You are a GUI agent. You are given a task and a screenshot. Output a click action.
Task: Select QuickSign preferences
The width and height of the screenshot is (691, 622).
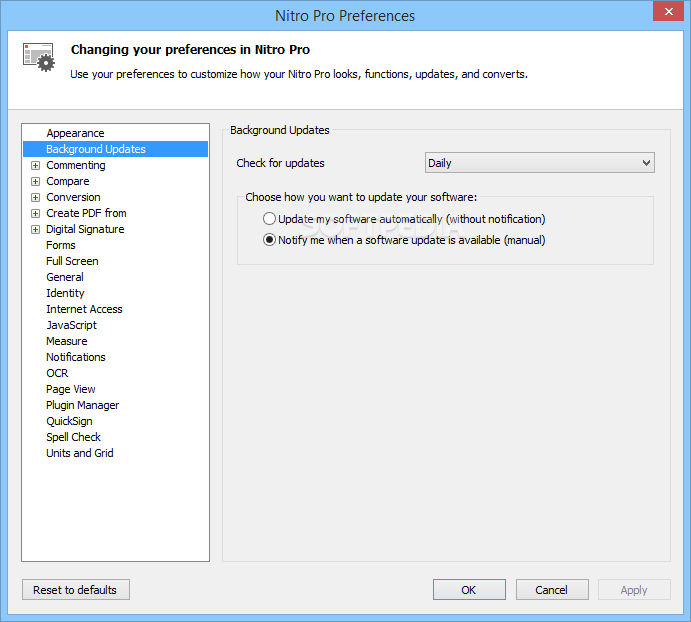point(69,421)
